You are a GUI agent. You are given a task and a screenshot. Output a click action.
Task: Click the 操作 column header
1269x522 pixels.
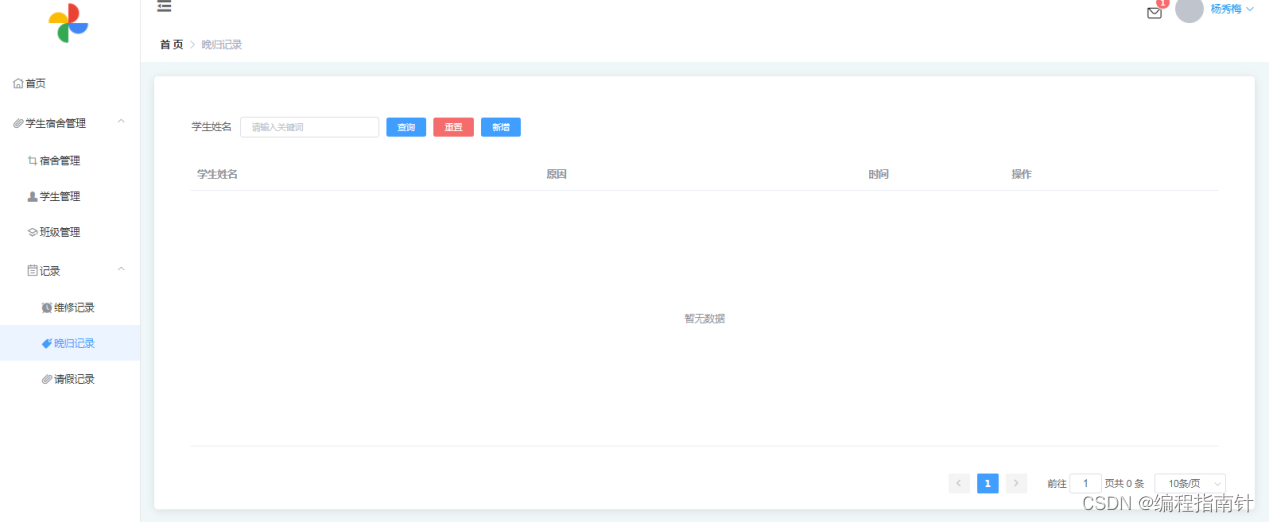tap(1021, 174)
